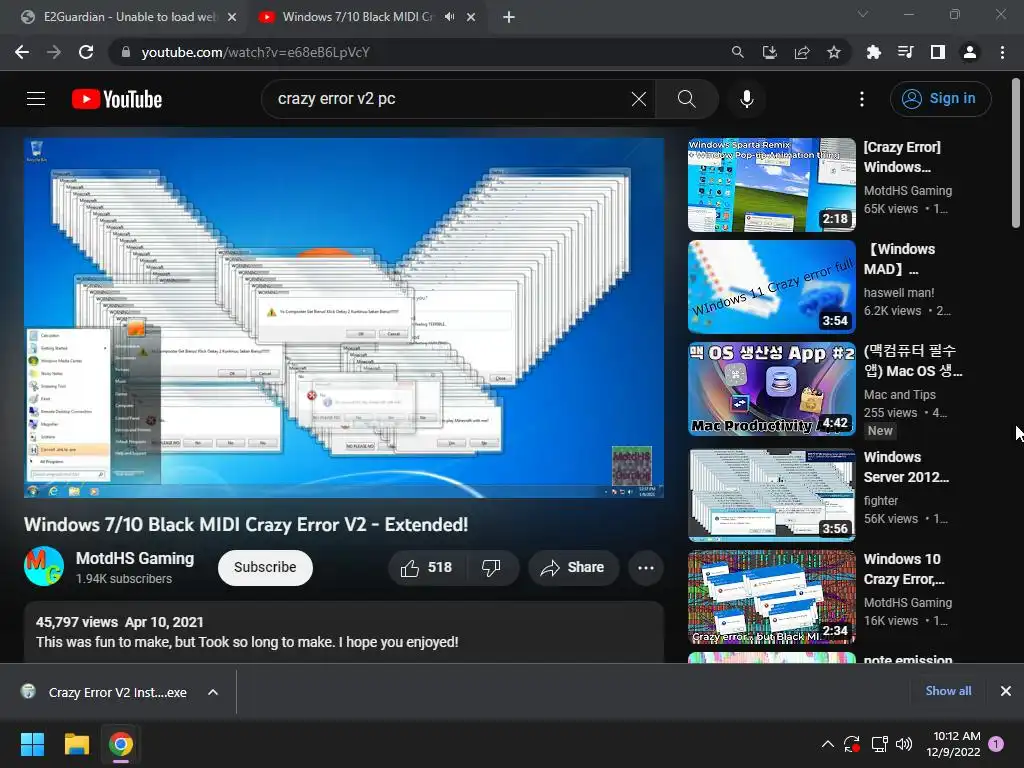The height and width of the screenshot is (768, 1024).
Task: Click the page vertical scrollbar
Action: [x=1016, y=153]
